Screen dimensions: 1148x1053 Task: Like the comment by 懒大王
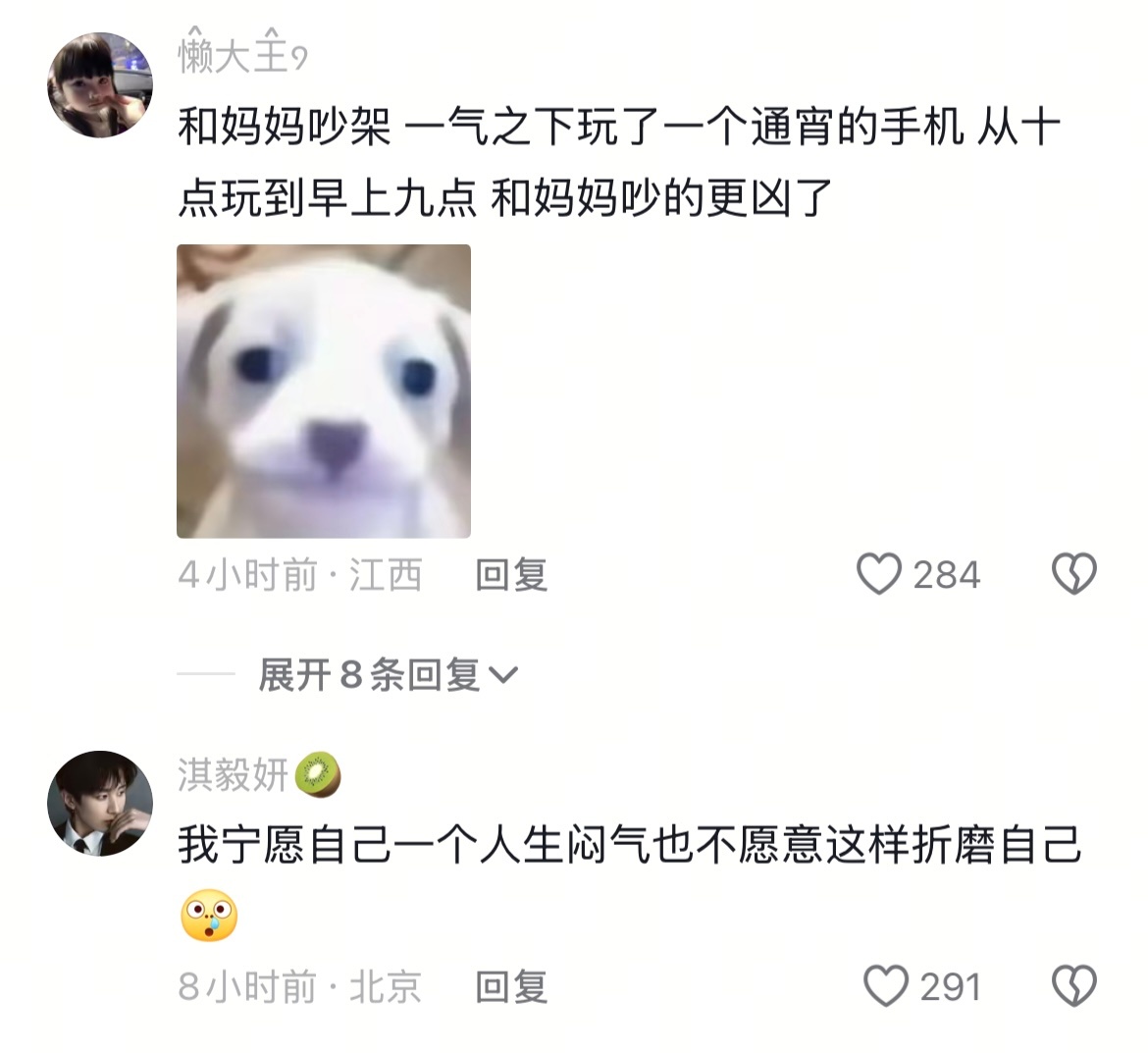point(879,574)
